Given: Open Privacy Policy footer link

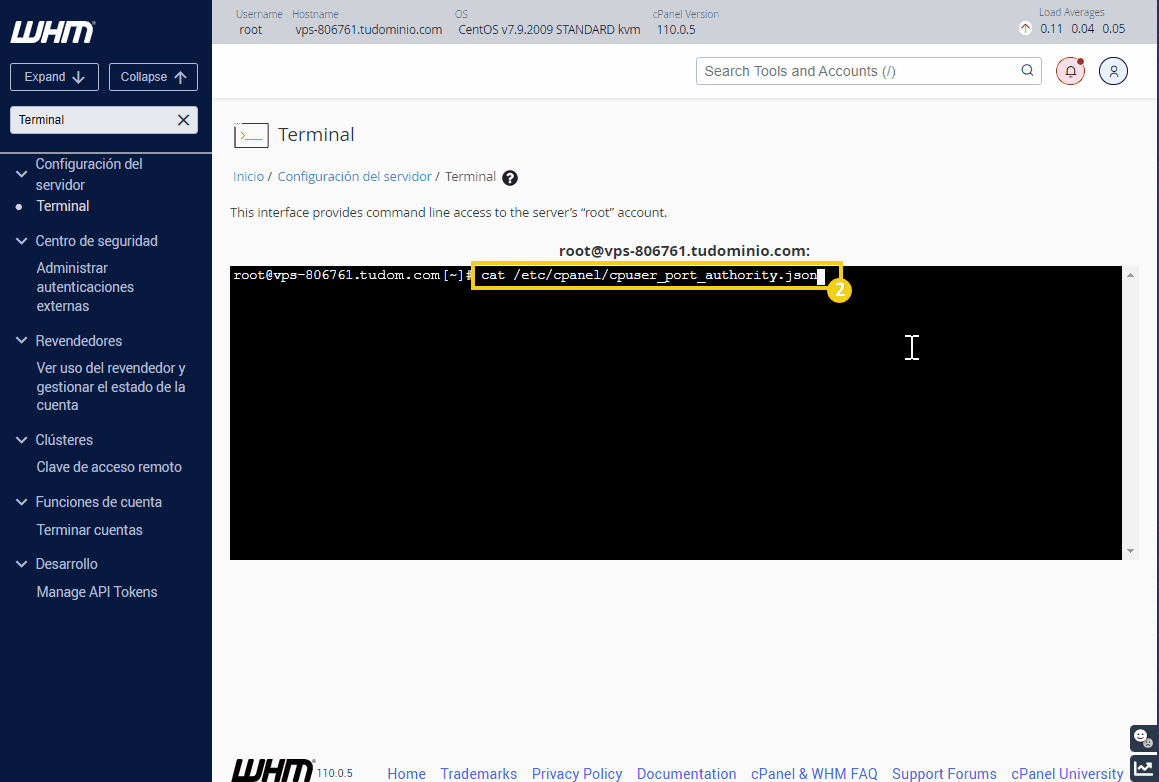Looking at the screenshot, I should point(577,773).
